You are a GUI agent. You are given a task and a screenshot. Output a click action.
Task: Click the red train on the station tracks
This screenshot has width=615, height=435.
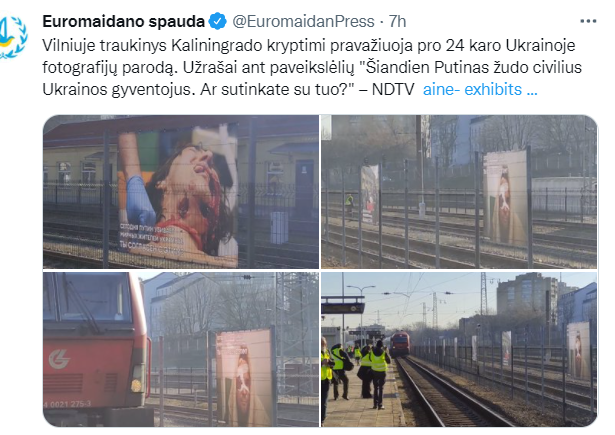click(x=400, y=344)
